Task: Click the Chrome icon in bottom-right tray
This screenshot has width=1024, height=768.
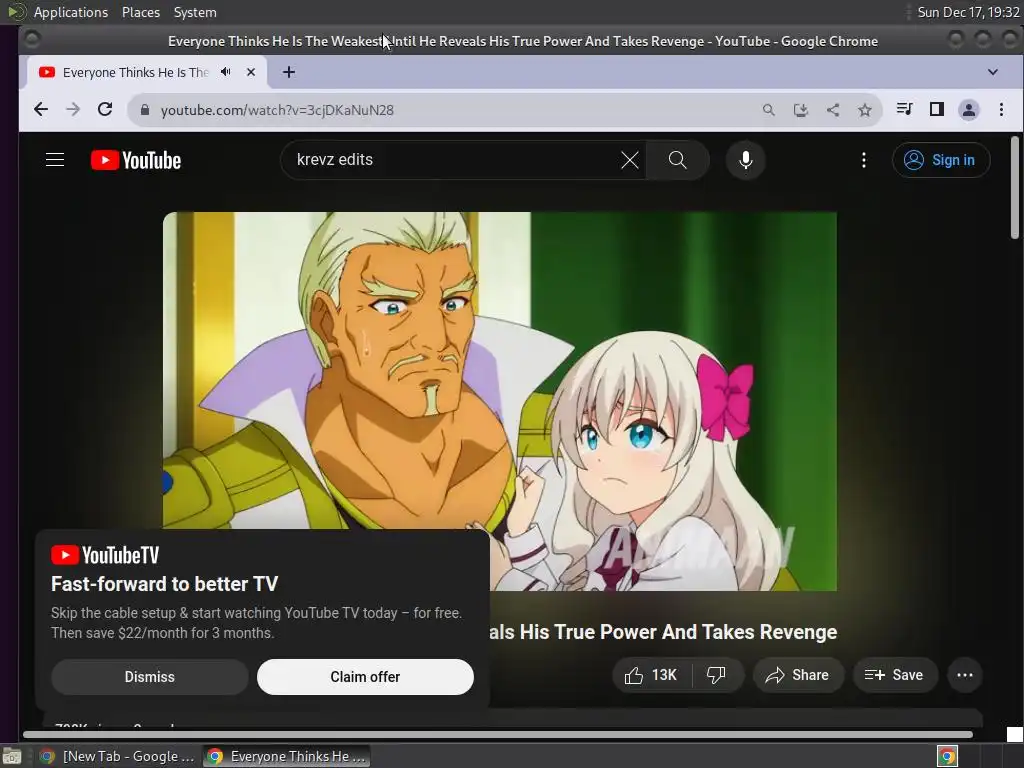Action: click(947, 756)
